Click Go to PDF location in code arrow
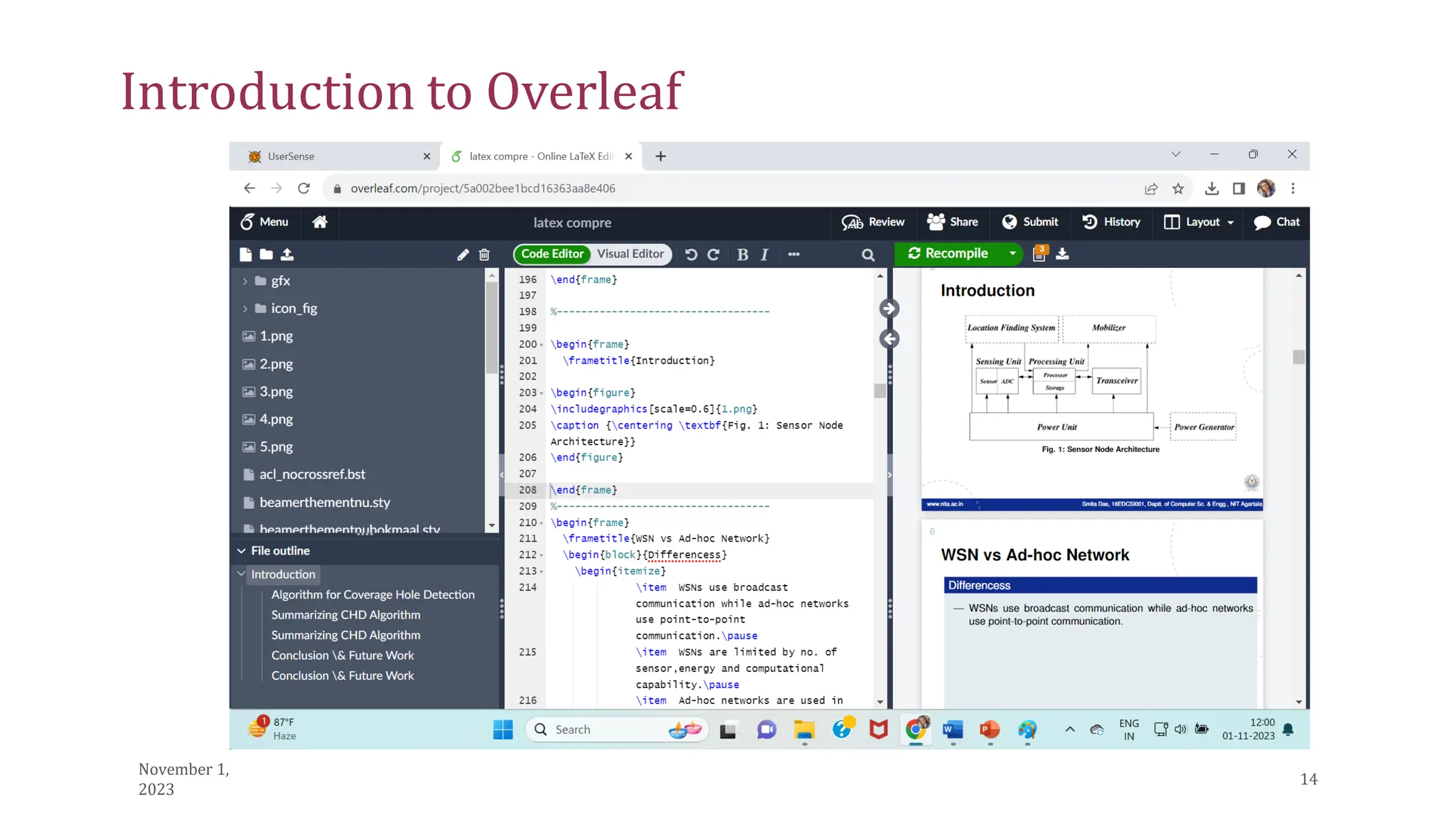Image resolution: width=1456 pixels, height=819 pixels. pyautogui.click(x=889, y=339)
